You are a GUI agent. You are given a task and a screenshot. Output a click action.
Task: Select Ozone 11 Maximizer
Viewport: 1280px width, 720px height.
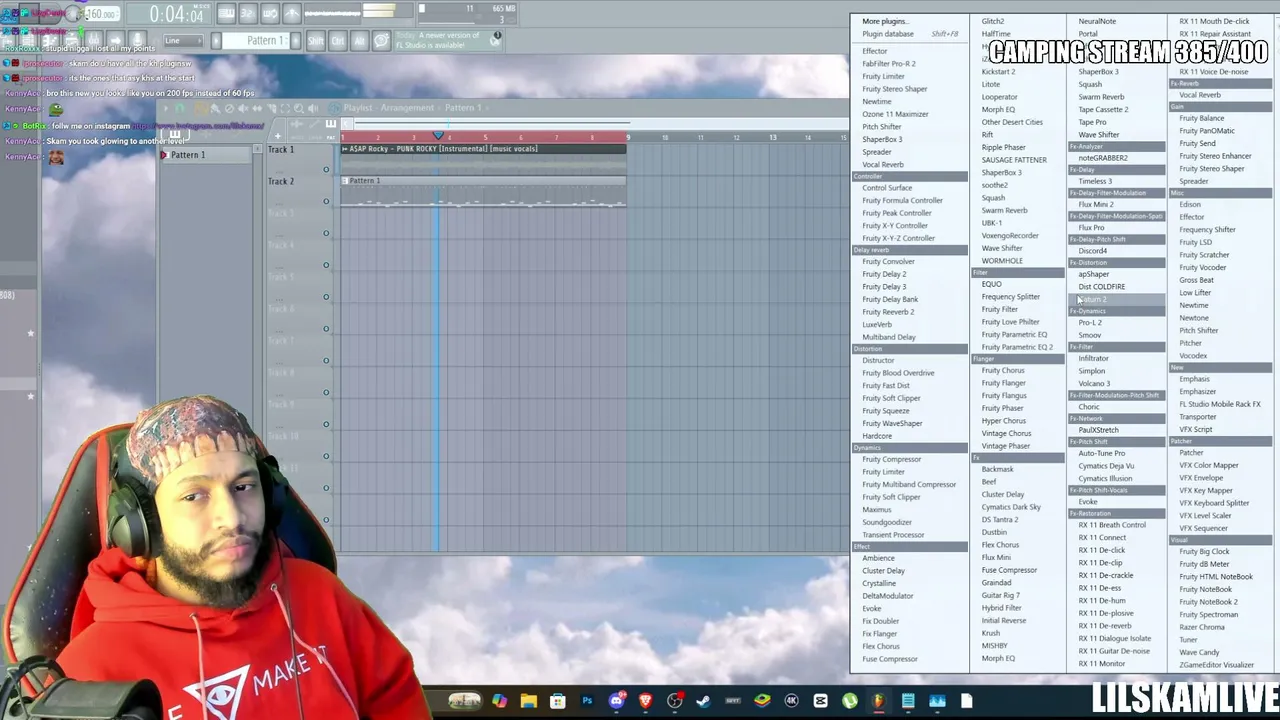click(895, 114)
